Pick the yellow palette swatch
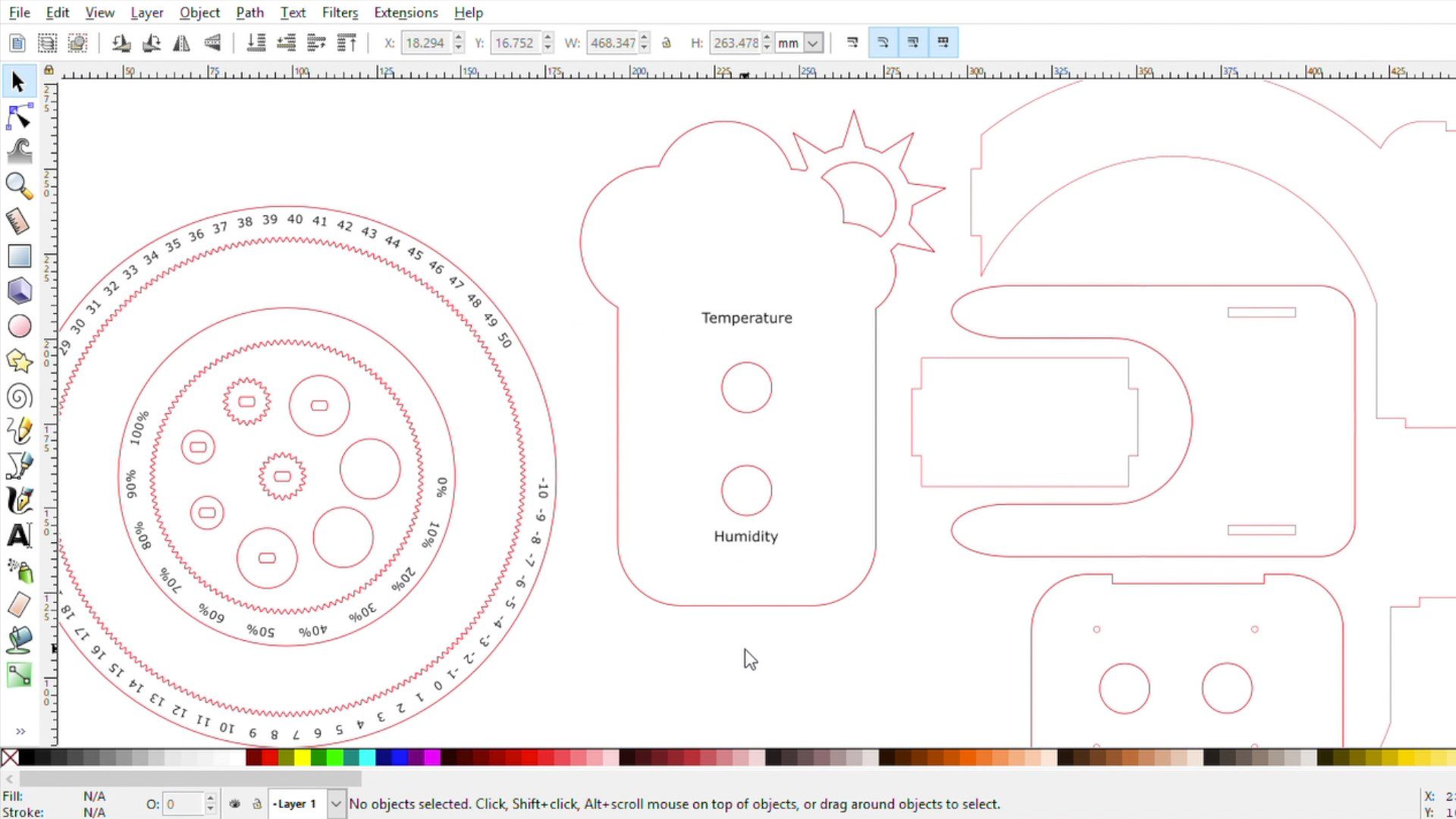This screenshot has width=1456, height=819. tap(303, 757)
